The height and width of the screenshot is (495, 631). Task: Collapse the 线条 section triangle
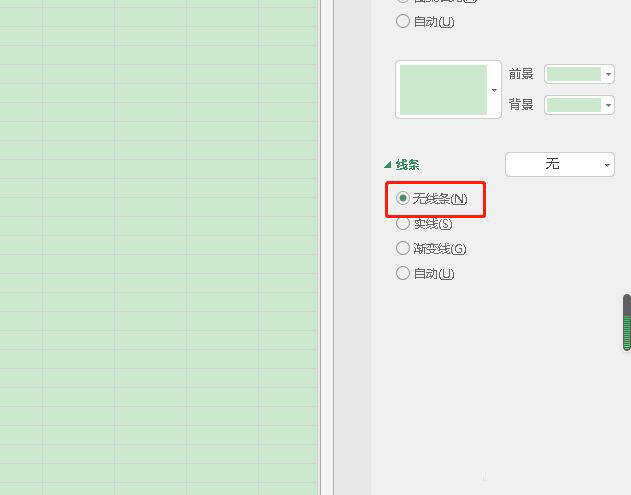coord(388,165)
